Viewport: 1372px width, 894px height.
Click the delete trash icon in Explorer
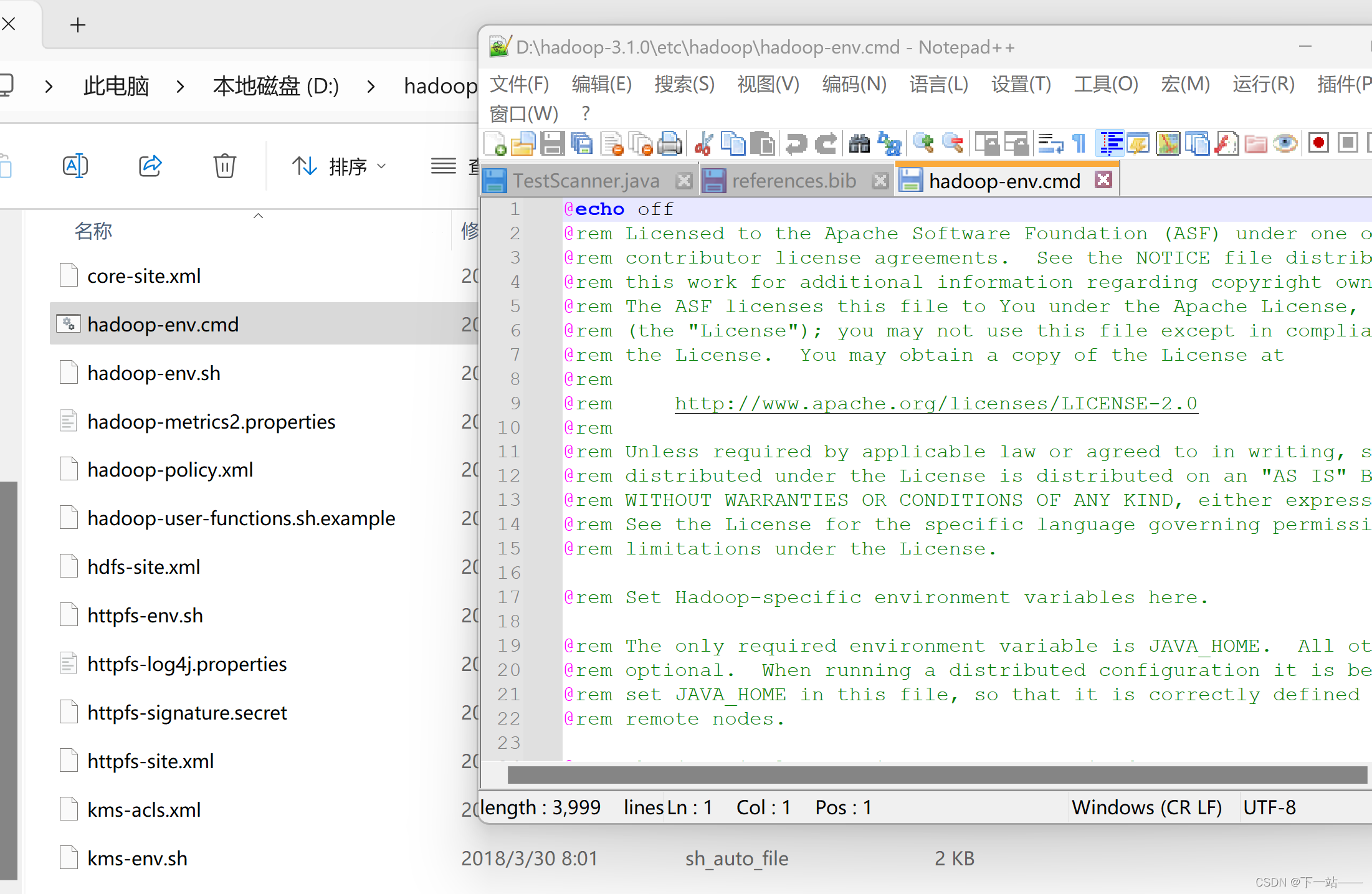point(224,166)
